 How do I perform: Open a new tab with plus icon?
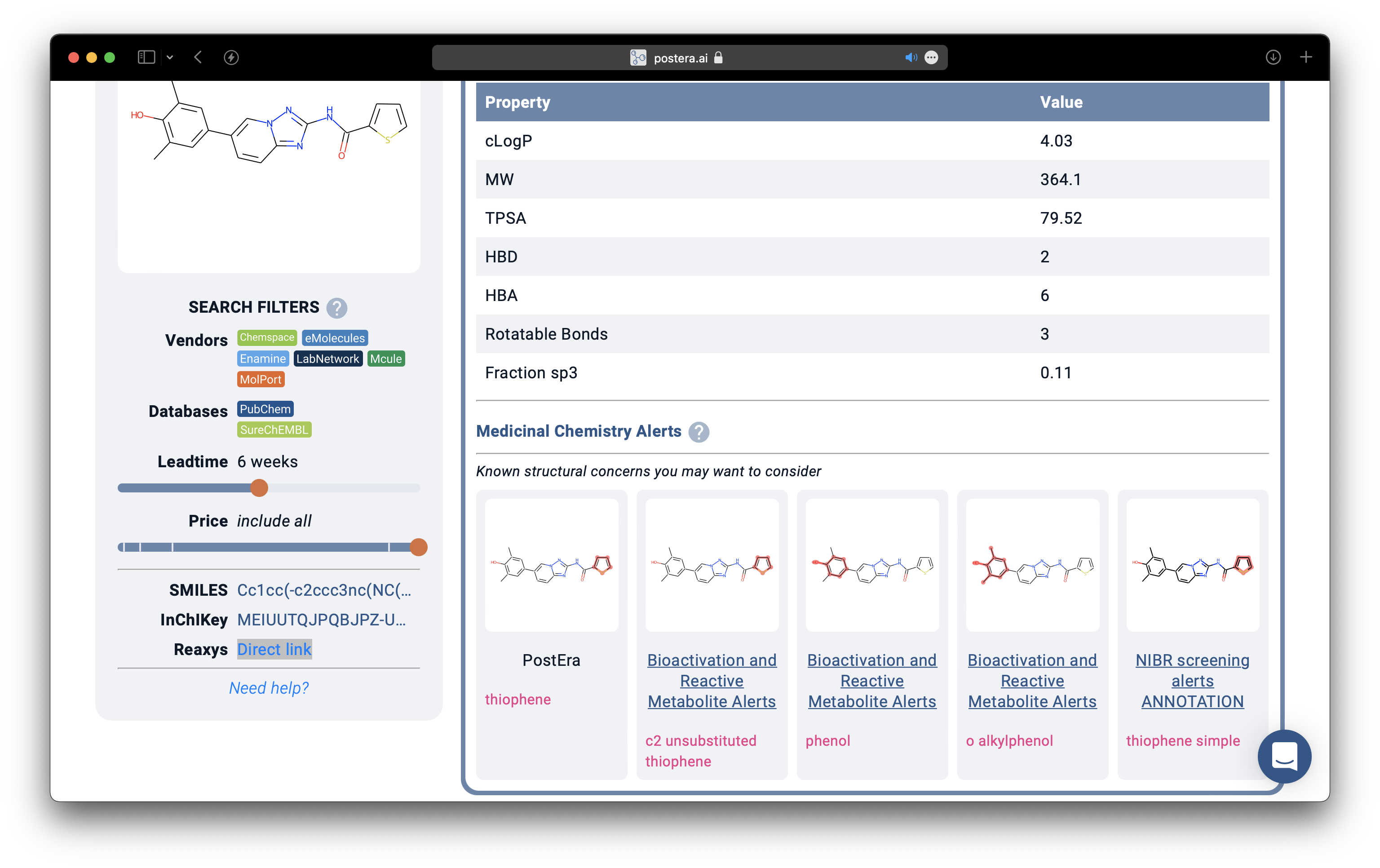(1306, 58)
